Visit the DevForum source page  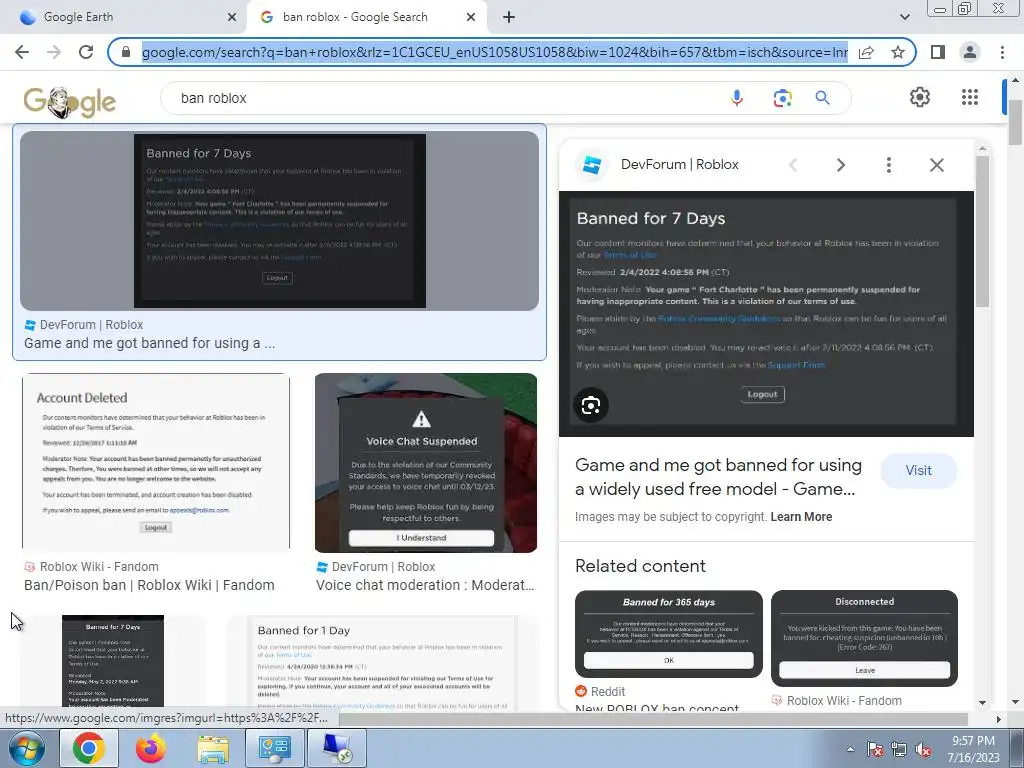(x=918, y=470)
